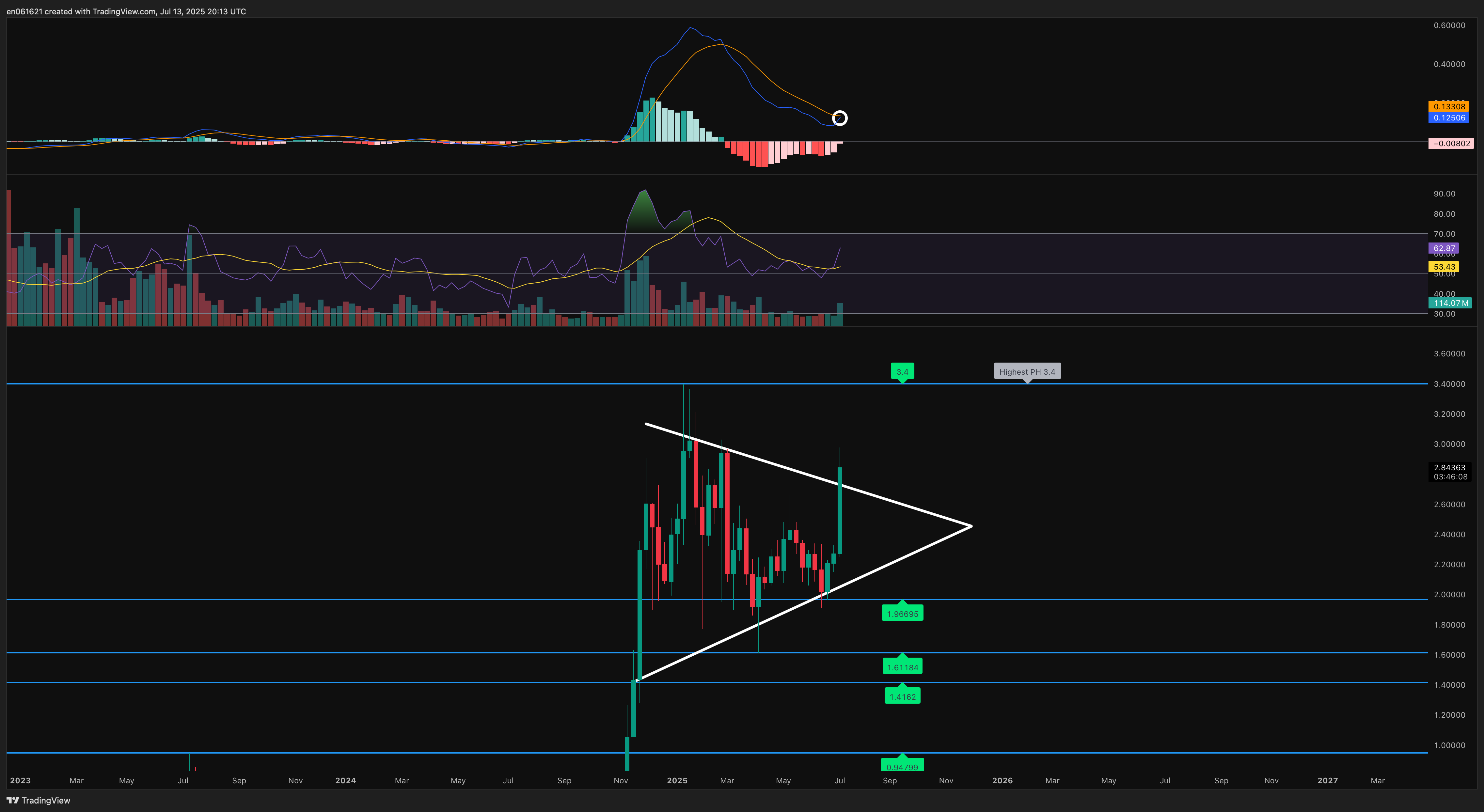Viewport: 1484px width, 812px height.
Task: Click the 0.60000 MACD axis label
Action: click(1449, 25)
